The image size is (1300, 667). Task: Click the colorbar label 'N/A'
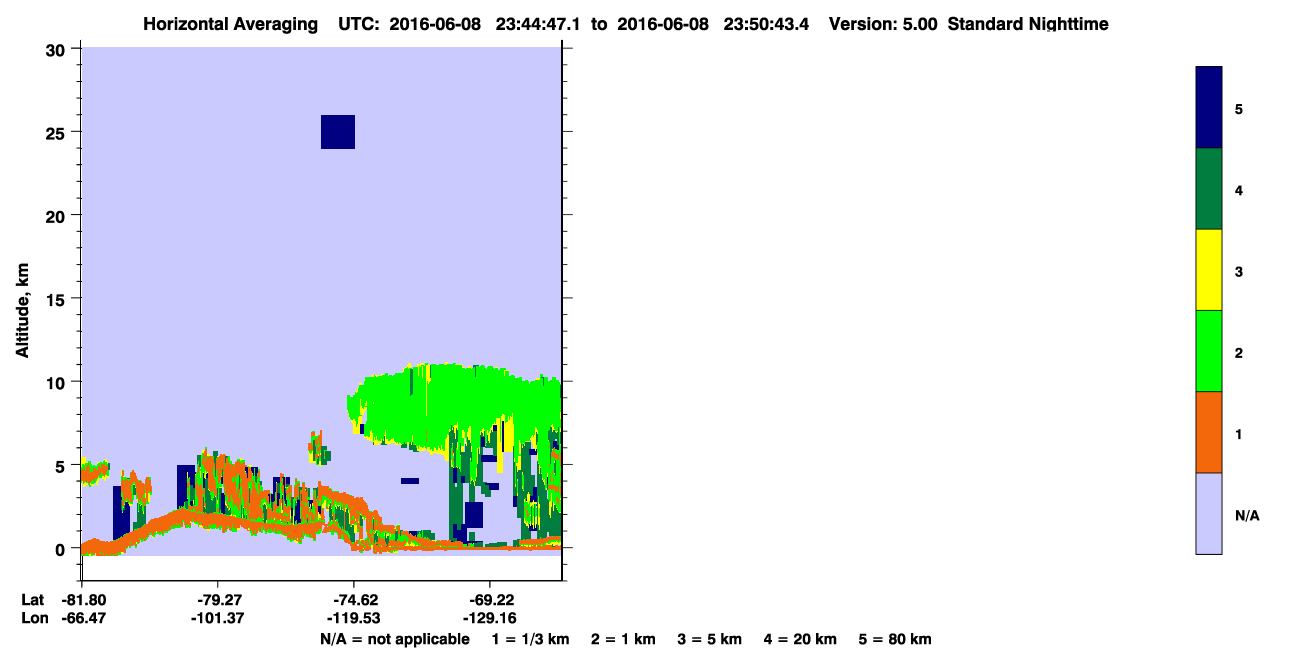(1246, 516)
